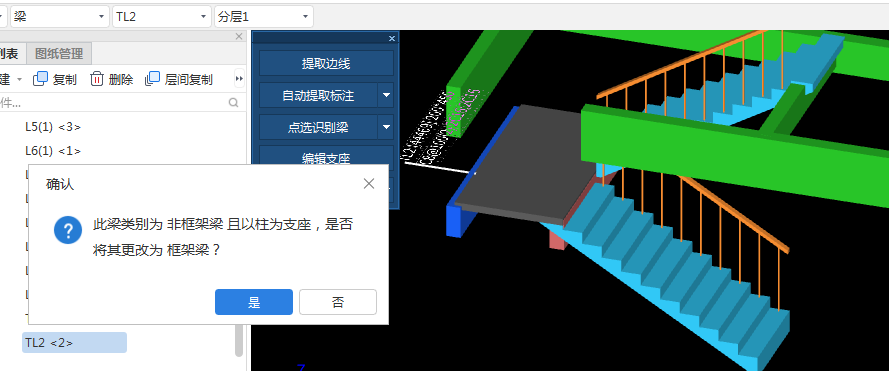Click the search magnifier icon in component search
Image resolution: width=889 pixels, height=371 pixels.
pyautogui.click(x=233, y=103)
